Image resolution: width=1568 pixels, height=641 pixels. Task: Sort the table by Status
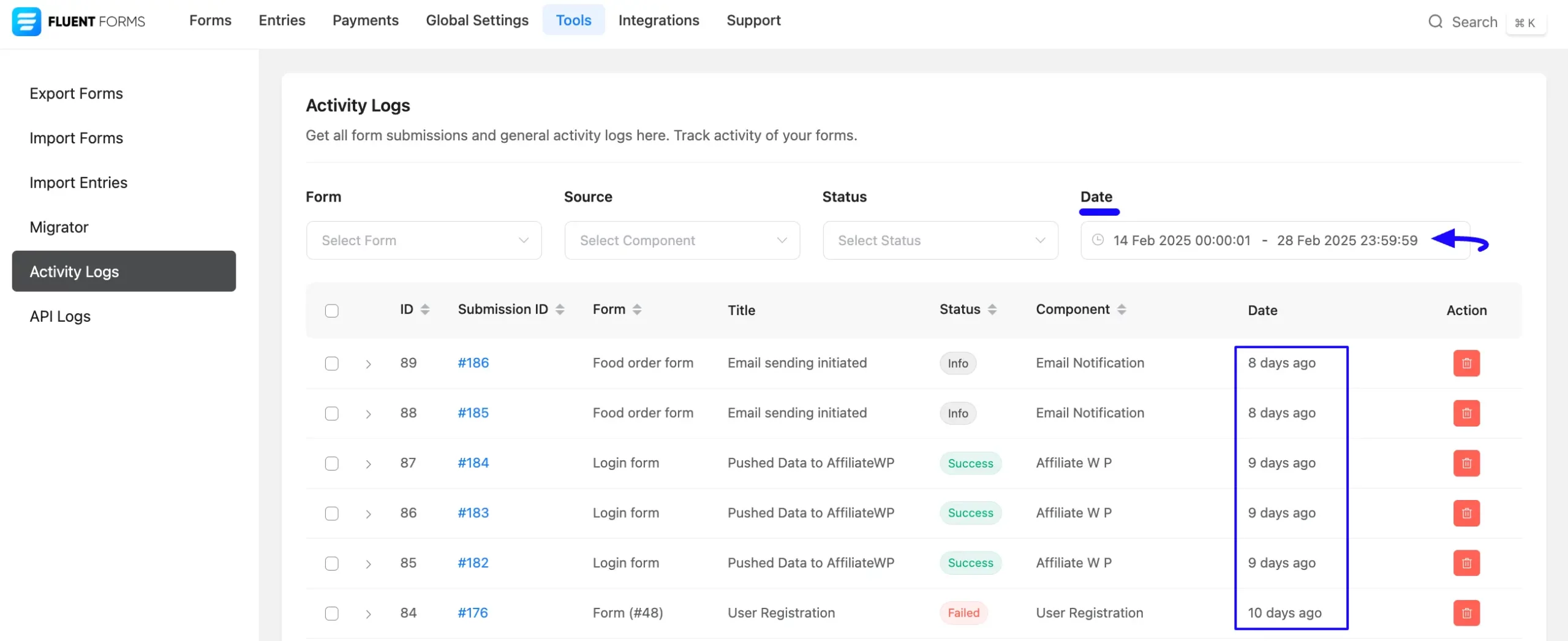pos(992,309)
